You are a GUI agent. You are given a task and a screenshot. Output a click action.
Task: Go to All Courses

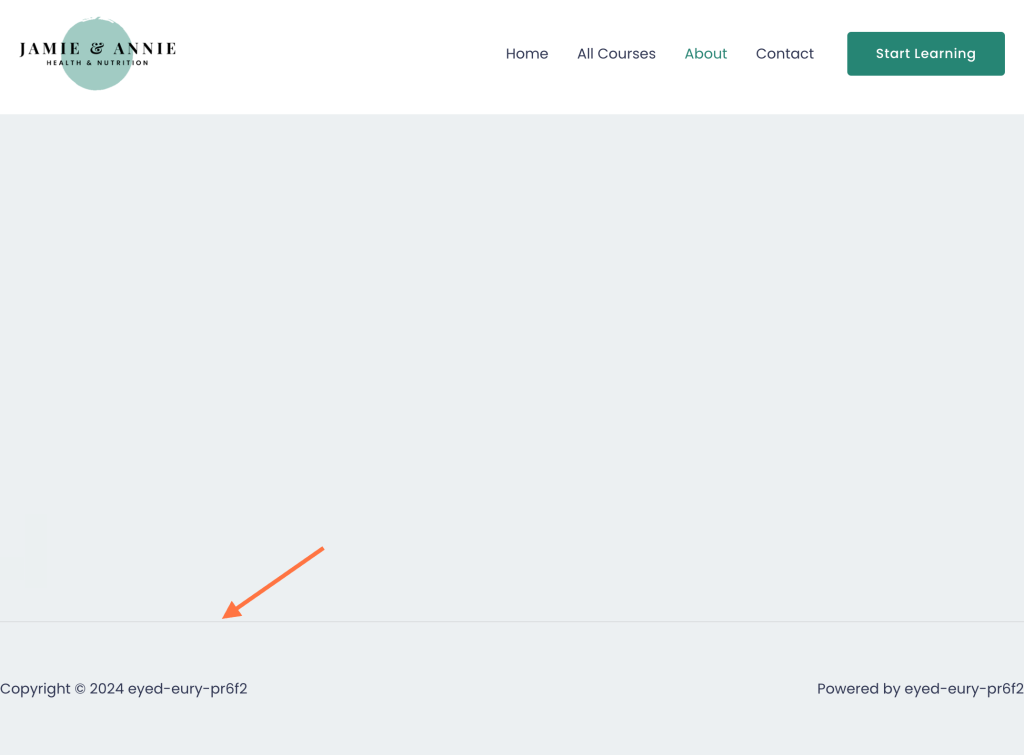(616, 54)
